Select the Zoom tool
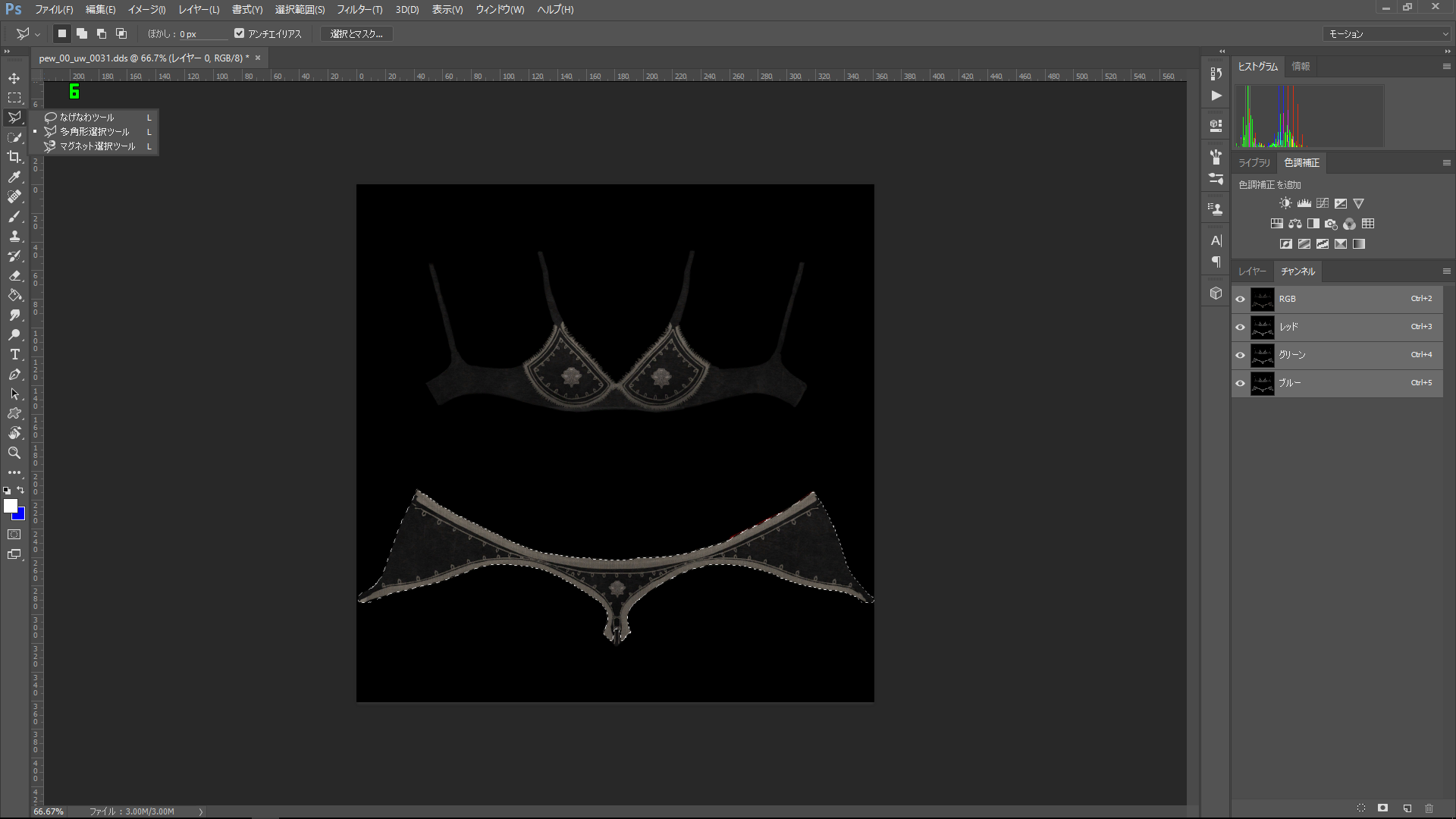 click(14, 453)
